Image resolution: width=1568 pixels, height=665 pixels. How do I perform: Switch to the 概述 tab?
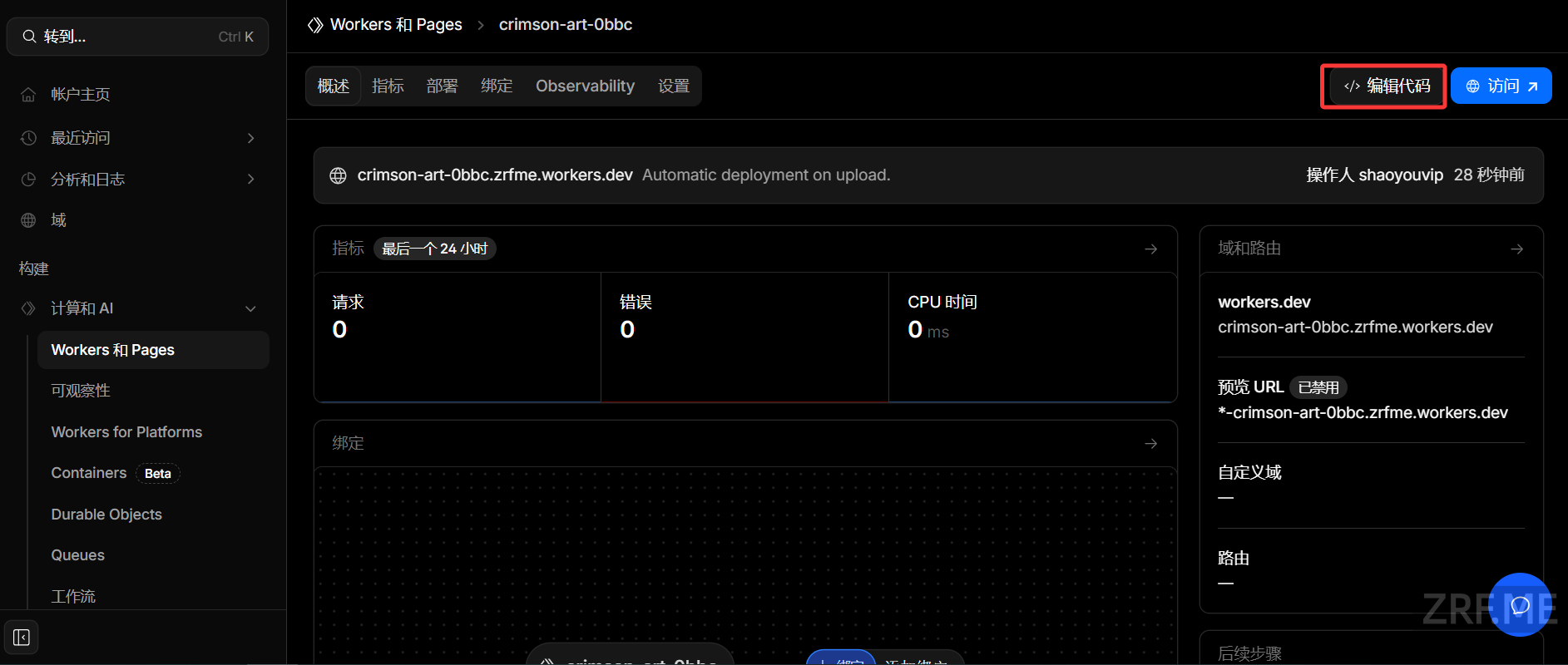pyautogui.click(x=334, y=86)
